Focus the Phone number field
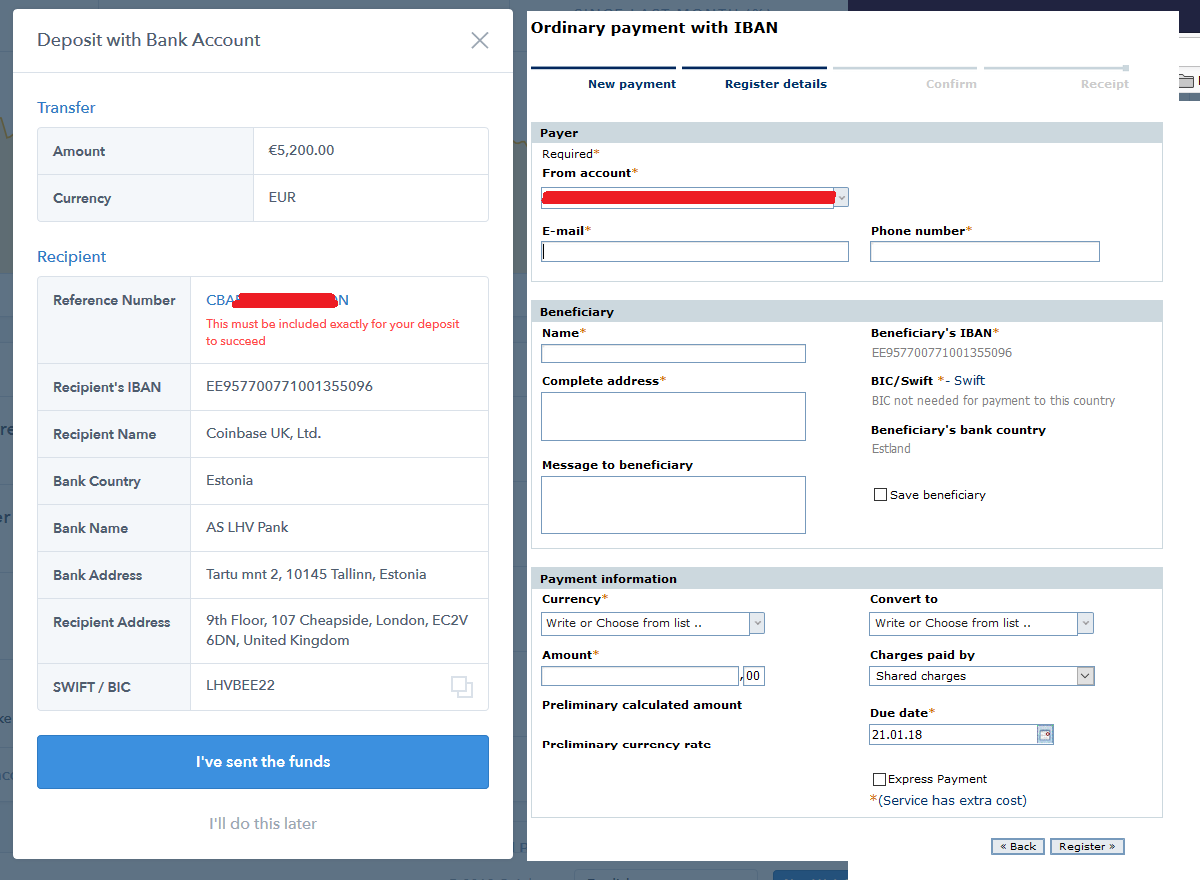Viewport: 1200px width, 880px height. point(985,252)
